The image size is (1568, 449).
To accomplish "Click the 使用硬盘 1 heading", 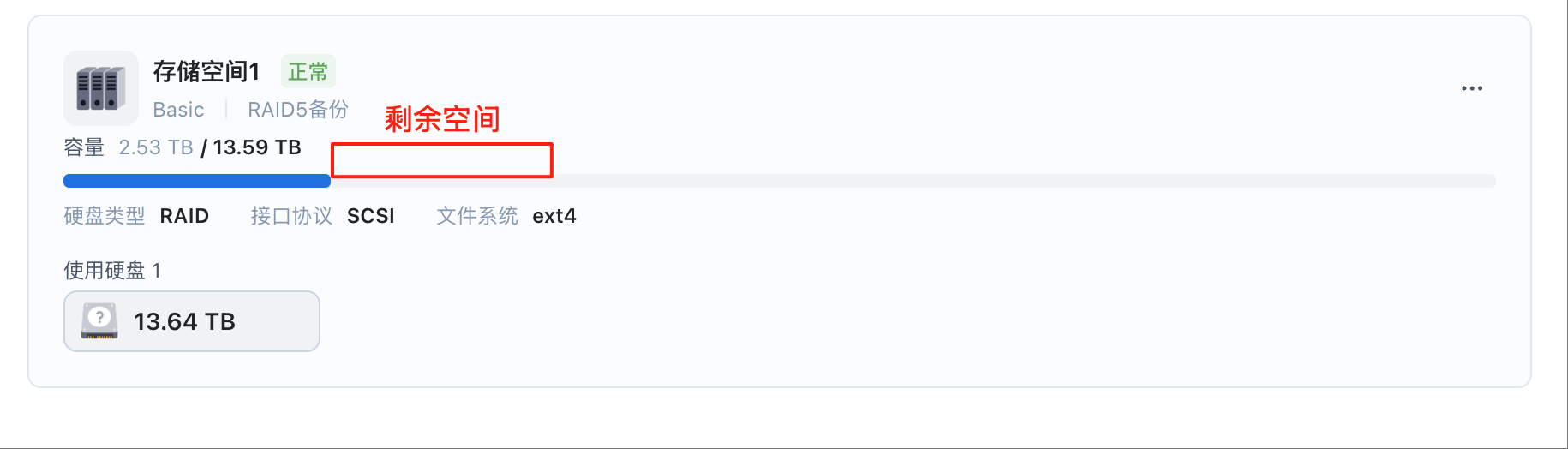I will pyautogui.click(x=112, y=271).
